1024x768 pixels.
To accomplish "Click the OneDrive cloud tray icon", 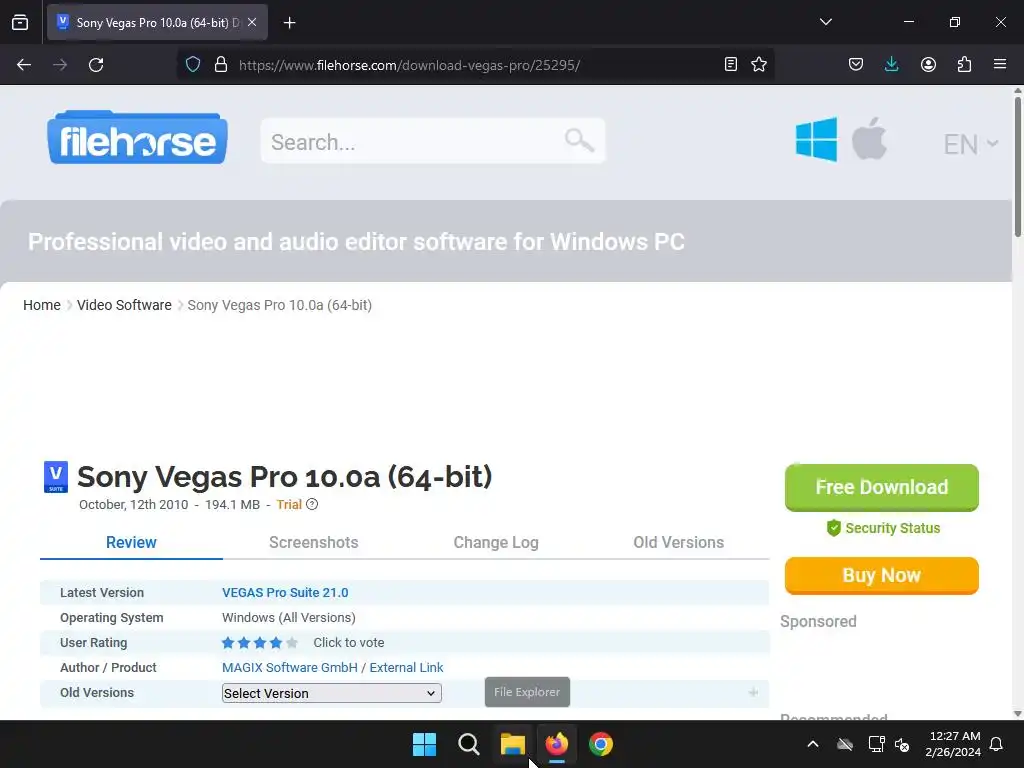I will (845, 744).
